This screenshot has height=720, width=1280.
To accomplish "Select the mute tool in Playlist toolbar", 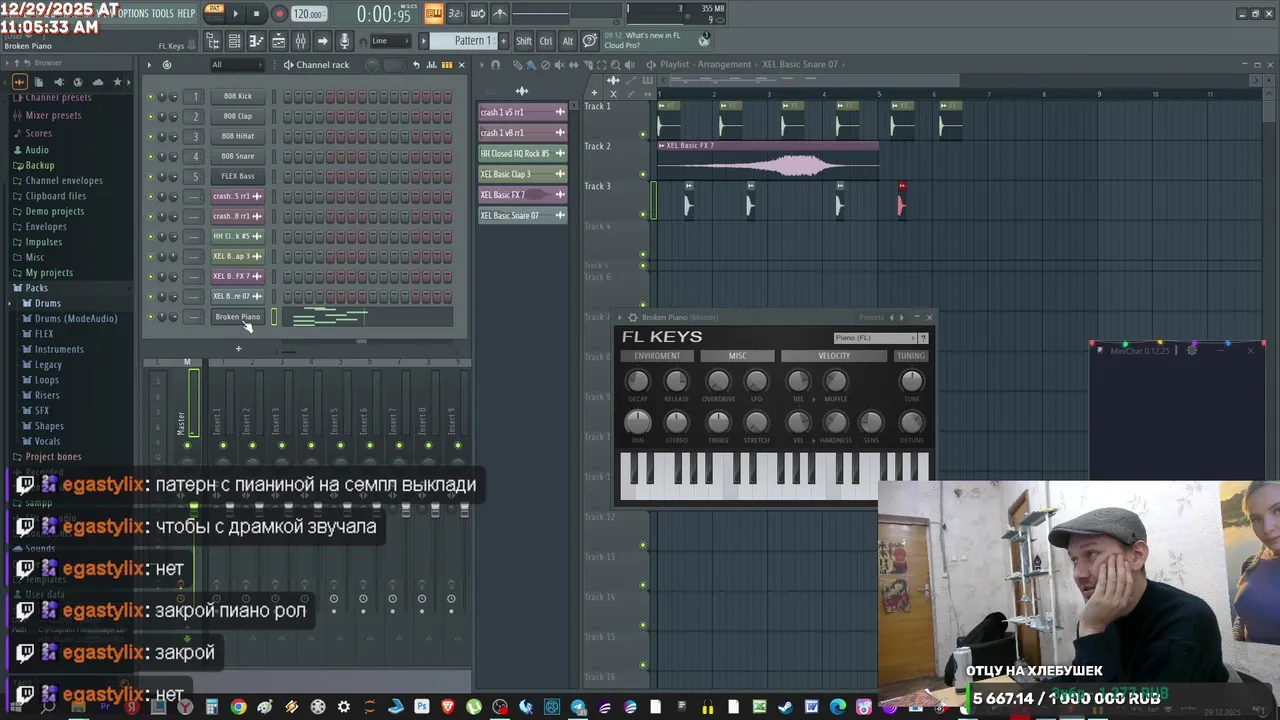I will tap(560, 65).
